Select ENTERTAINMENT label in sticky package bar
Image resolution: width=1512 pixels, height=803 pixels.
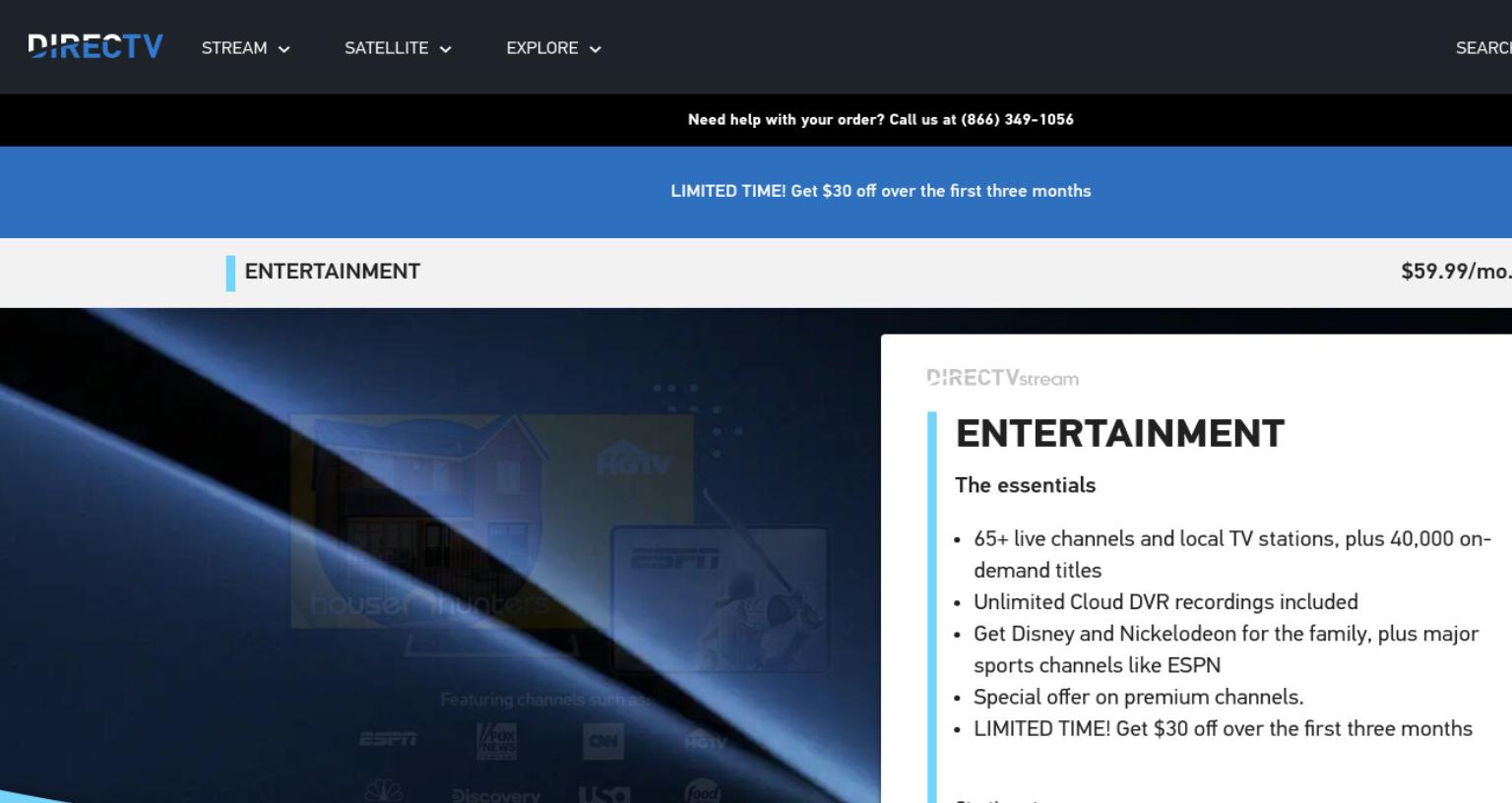pyautogui.click(x=332, y=272)
